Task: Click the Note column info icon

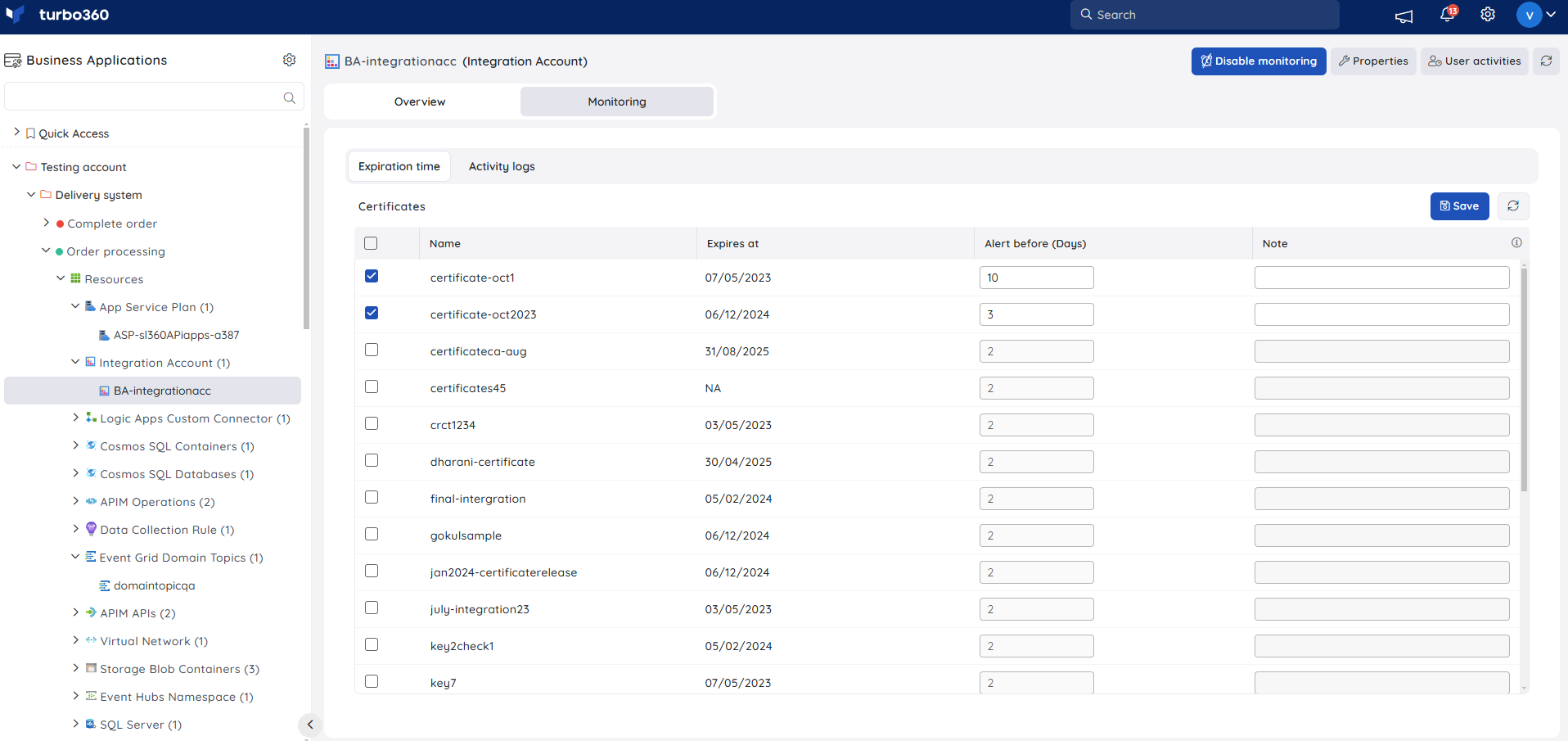Action: [x=1516, y=242]
